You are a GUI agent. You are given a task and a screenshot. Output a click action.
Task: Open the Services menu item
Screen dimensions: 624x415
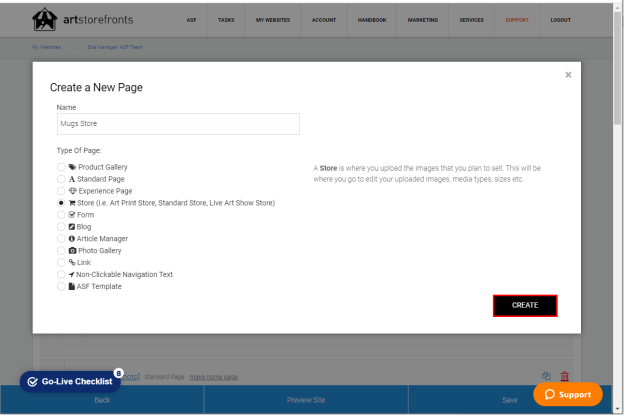[x=472, y=20]
